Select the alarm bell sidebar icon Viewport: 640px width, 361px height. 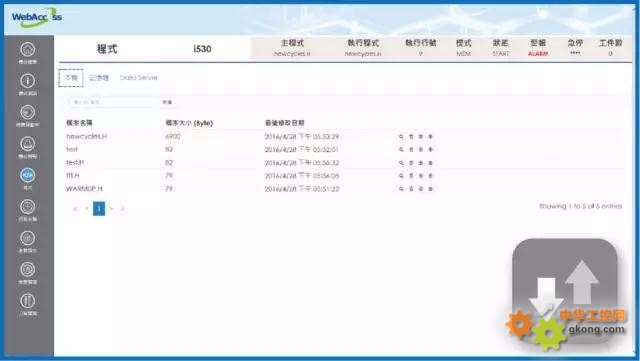coord(28,144)
